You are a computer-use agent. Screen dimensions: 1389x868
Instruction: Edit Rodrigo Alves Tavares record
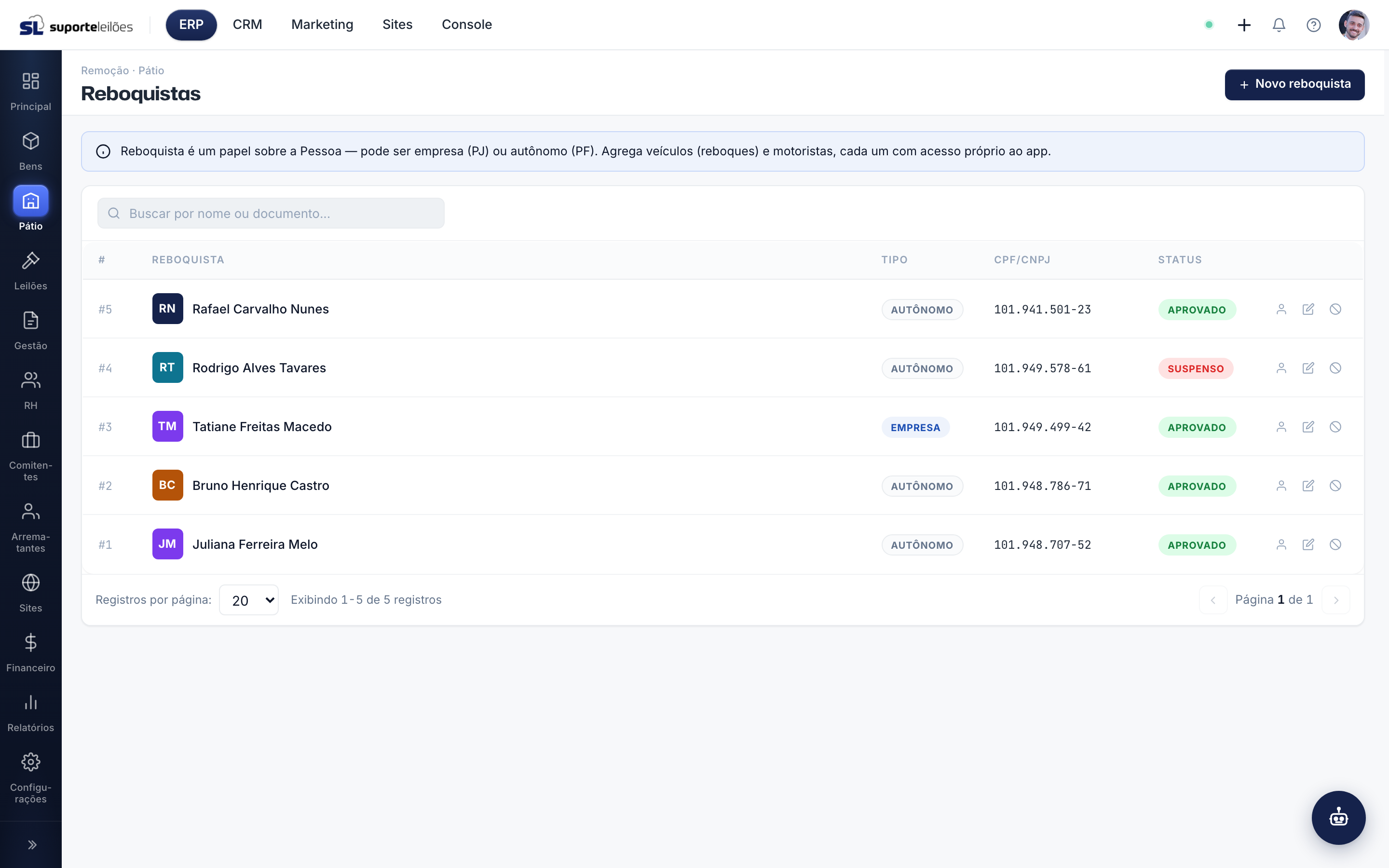tap(1308, 368)
